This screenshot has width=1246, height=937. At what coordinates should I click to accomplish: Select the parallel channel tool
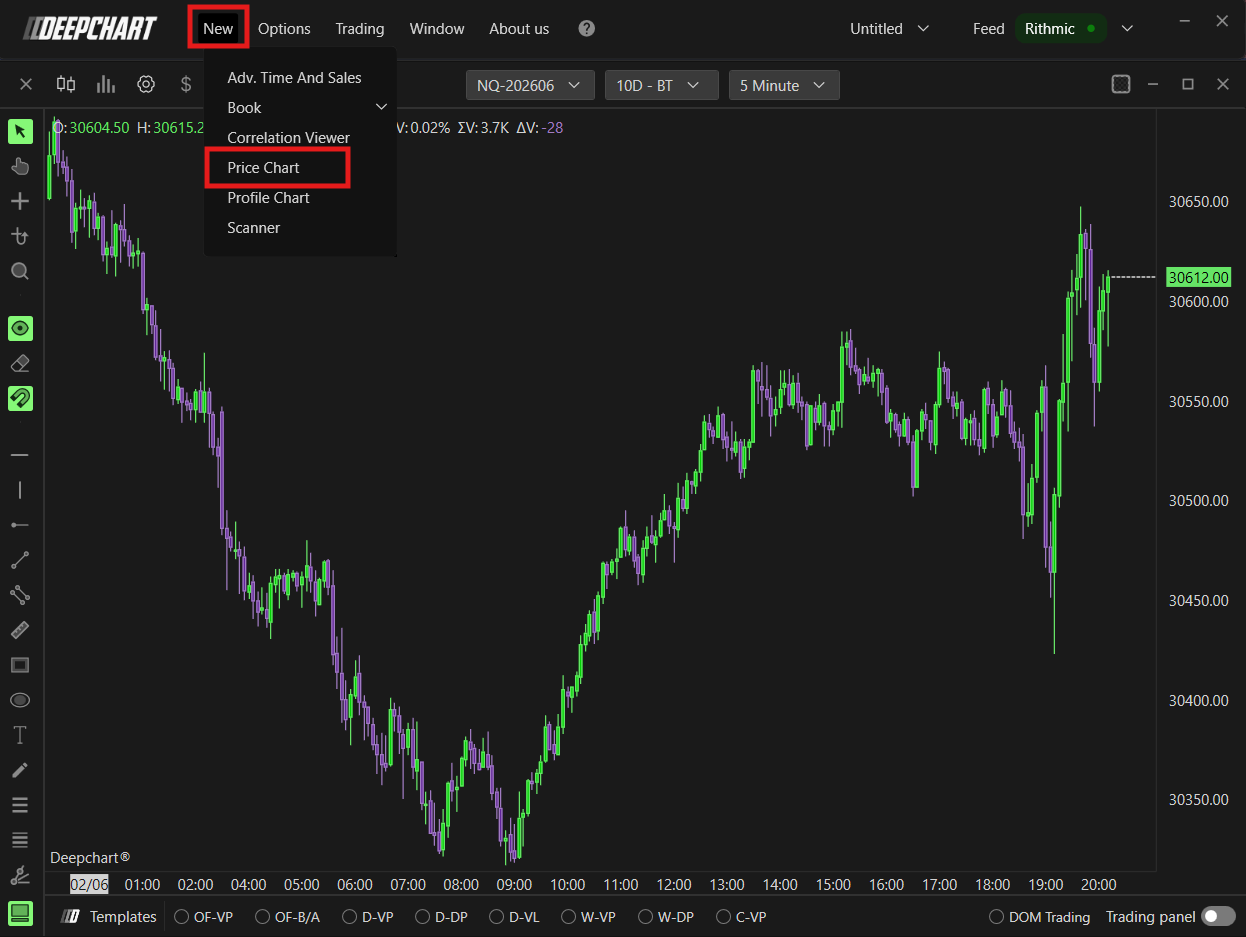click(20, 595)
